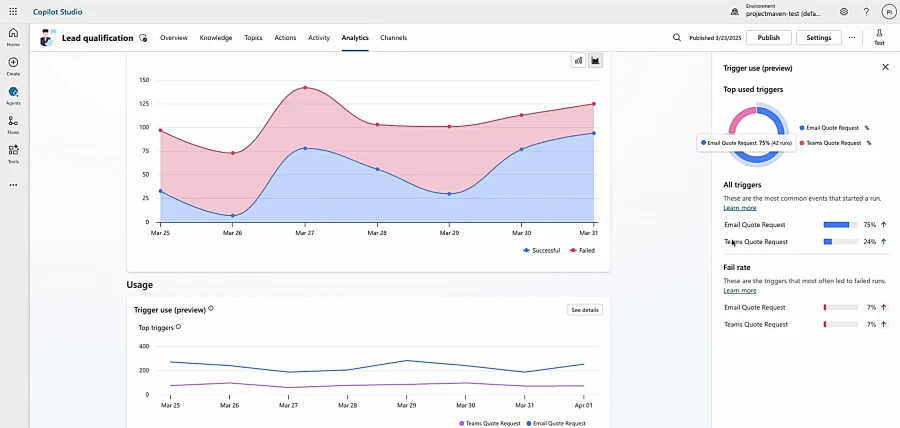Click the Publish button
Image resolution: width=900 pixels, height=428 pixels.
tap(768, 38)
